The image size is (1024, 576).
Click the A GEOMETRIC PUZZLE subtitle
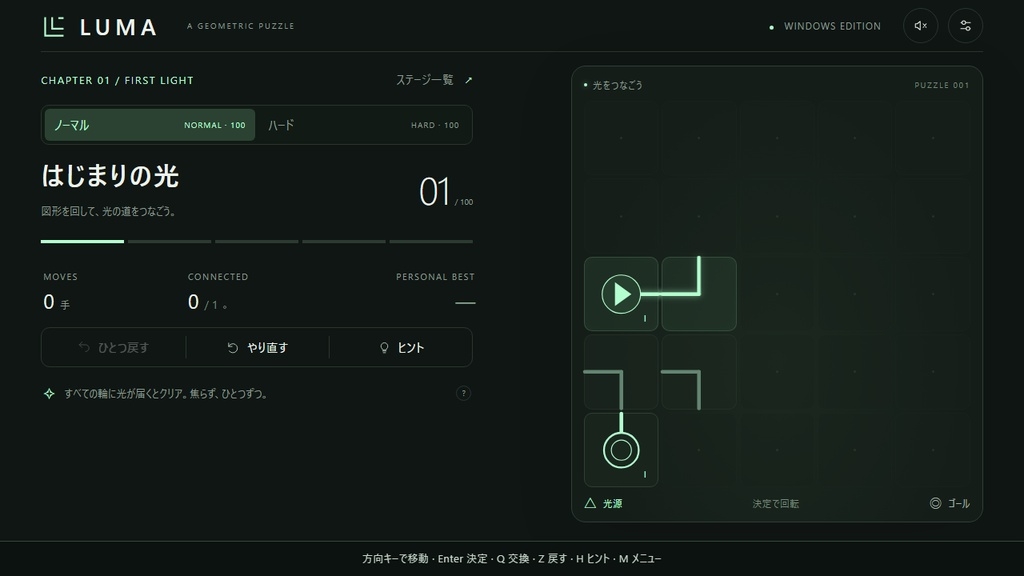click(240, 26)
